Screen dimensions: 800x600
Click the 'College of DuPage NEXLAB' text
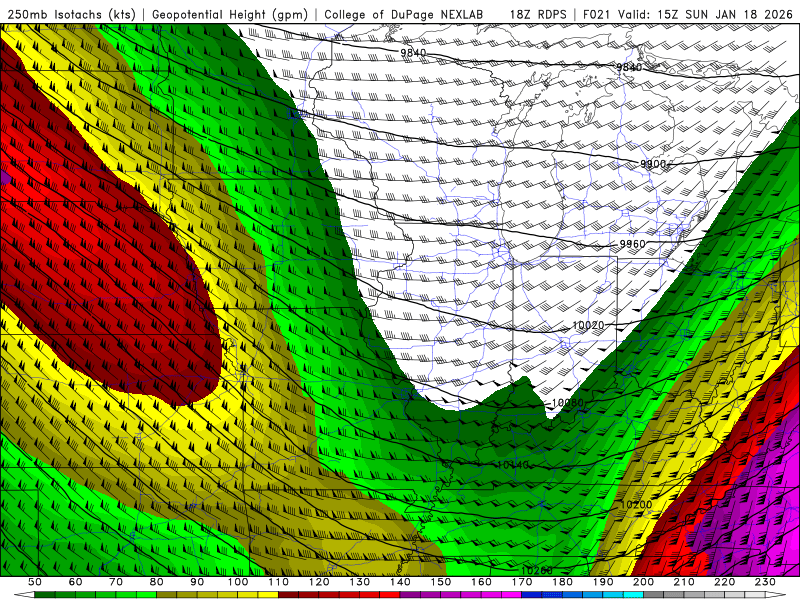pyautogui.click(x=404, y=15)
